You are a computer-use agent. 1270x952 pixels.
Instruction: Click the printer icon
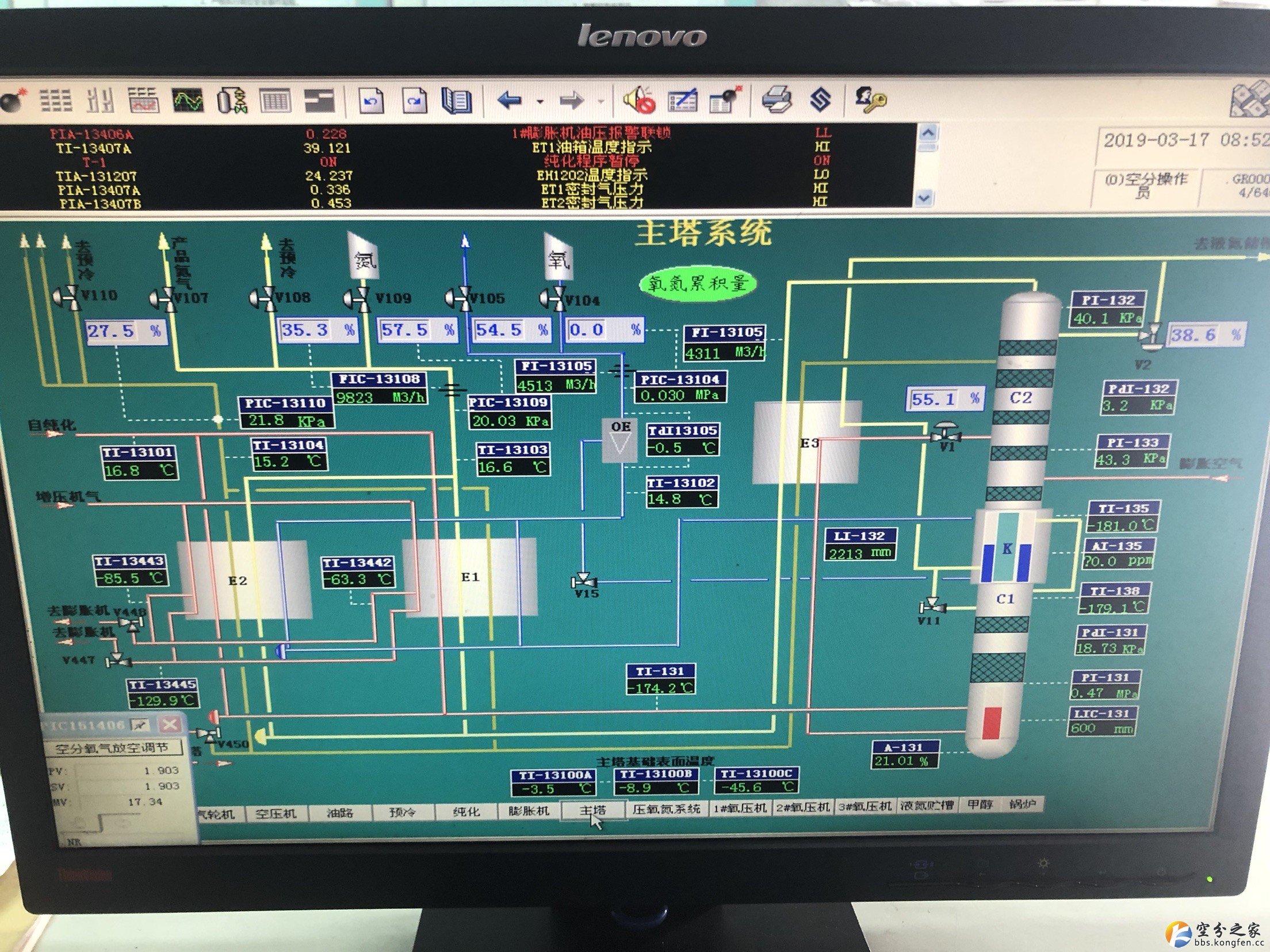pos(776,99)
